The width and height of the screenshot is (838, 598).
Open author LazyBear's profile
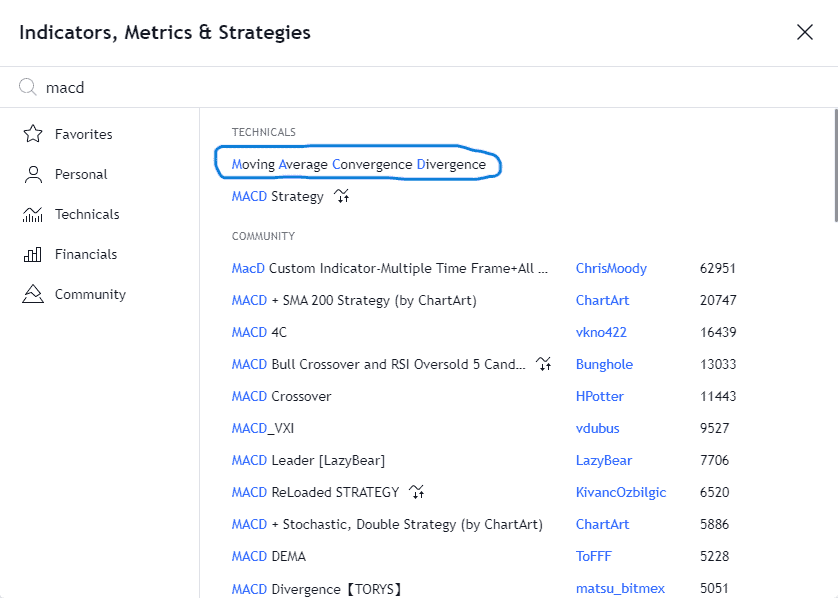603,460
